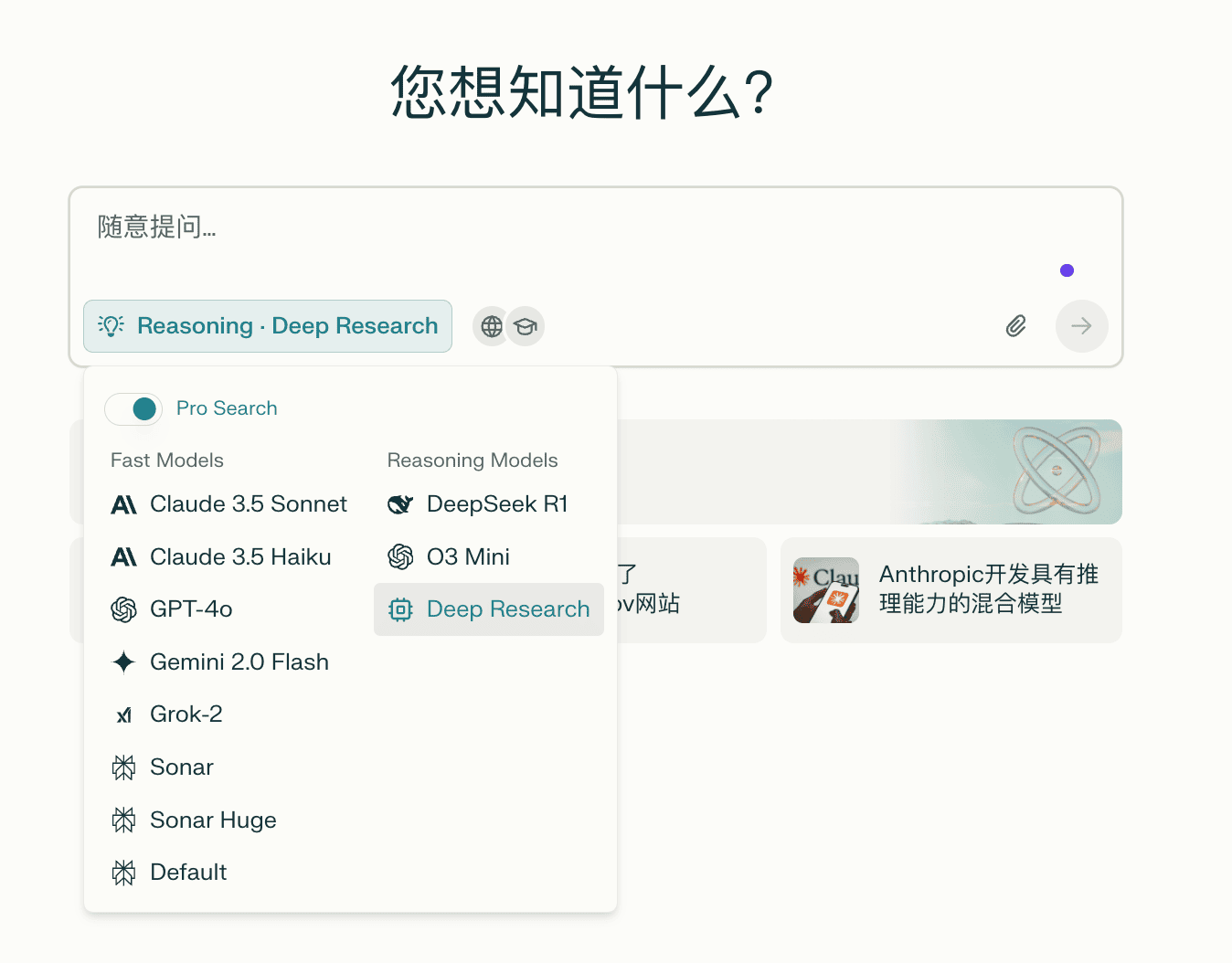This screenshot has height=963, width=1232.
Task: Select Deep Research reasoning option
Action: [489, 609]
